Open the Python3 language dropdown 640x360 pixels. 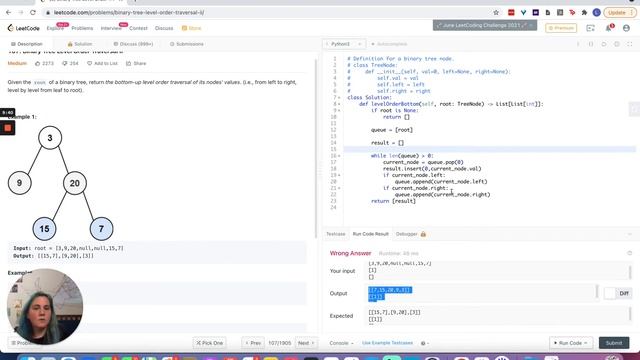(344, 44)
